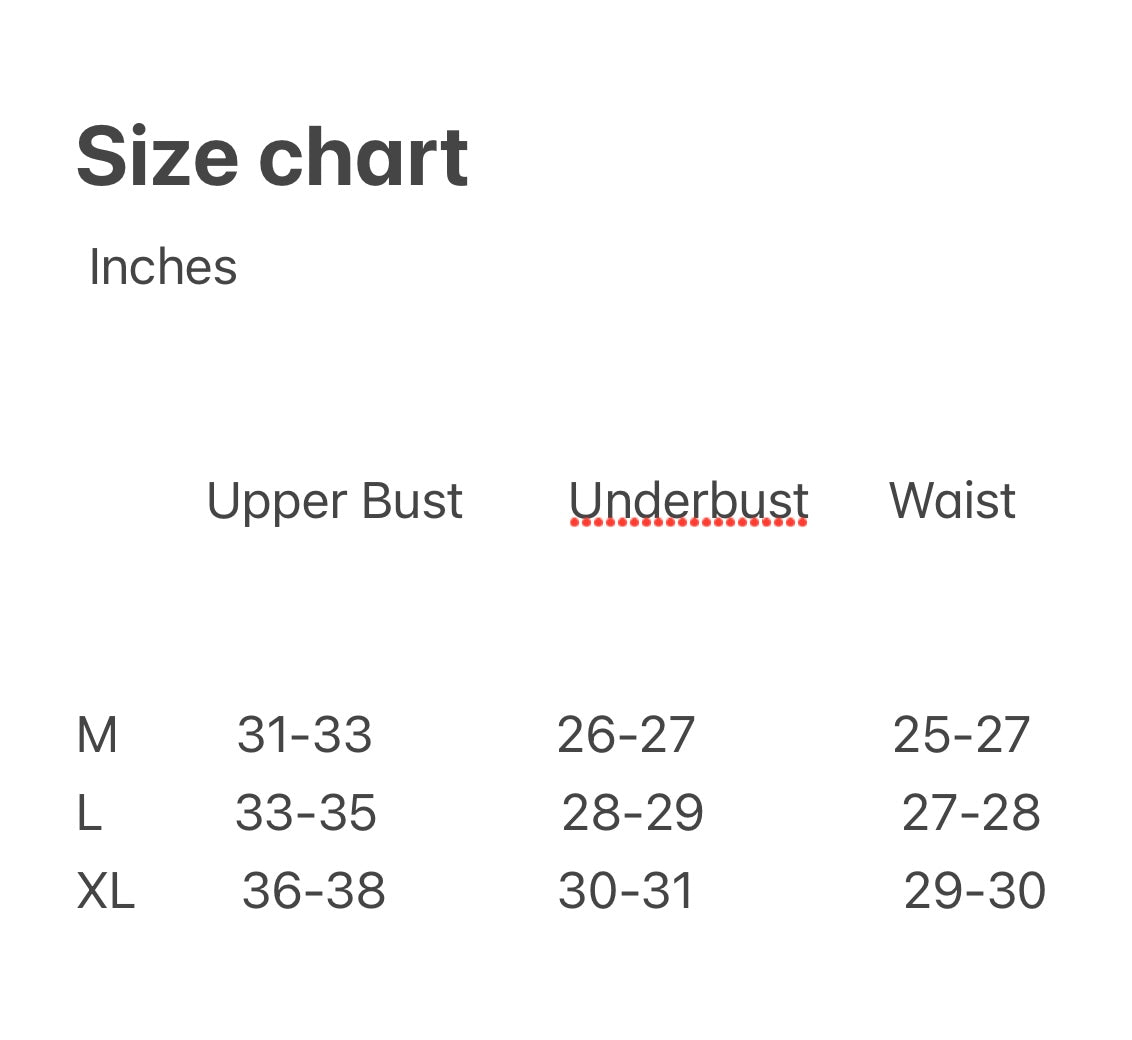This screenshot has height=1040, width=1132.
Task: Select the "Waist" column header
Action: (952, 500)
